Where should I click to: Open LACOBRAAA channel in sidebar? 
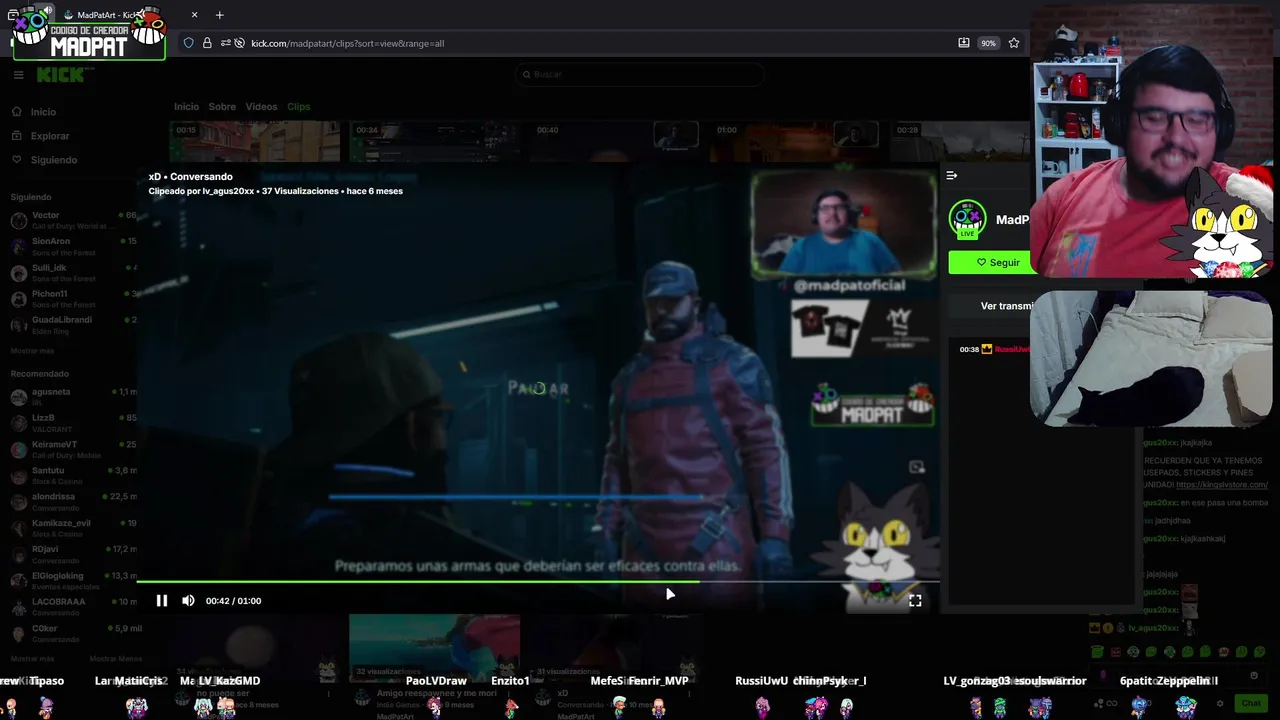click(74, 607)
